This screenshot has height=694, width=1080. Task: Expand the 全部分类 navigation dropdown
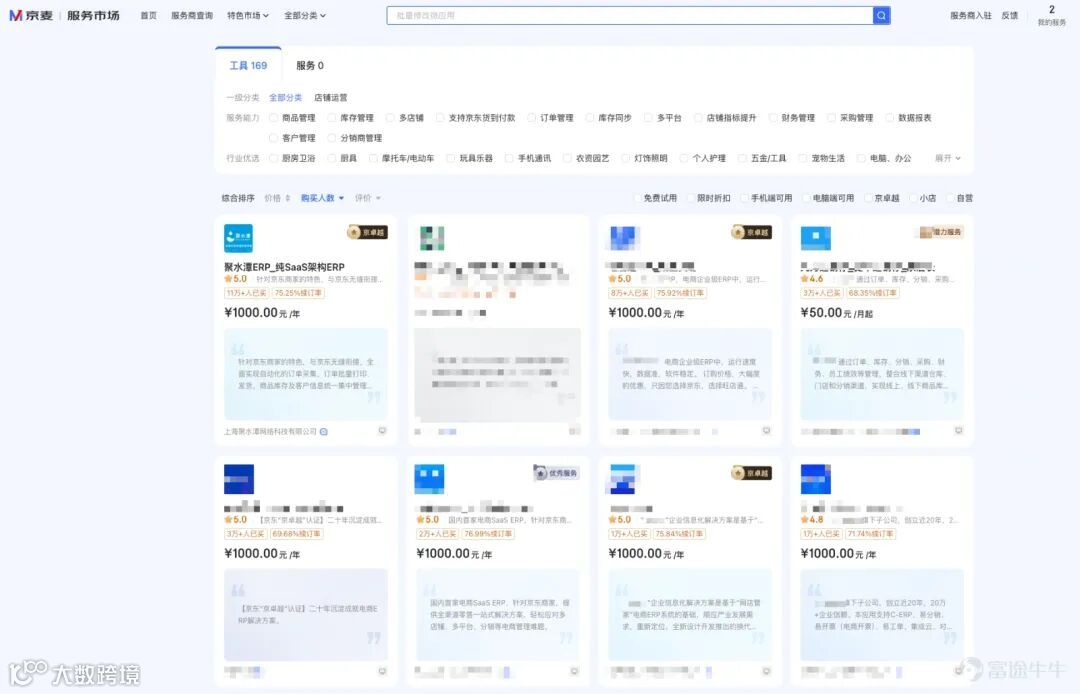click(x=302, y=15)
